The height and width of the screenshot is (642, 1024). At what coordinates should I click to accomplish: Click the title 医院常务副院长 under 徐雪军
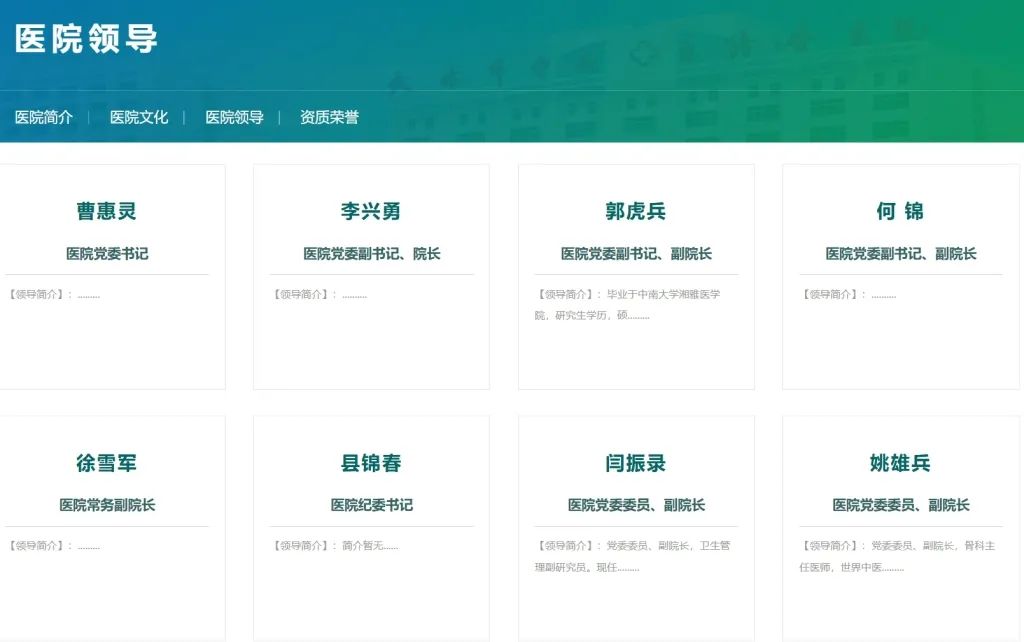click(x=107, y=505)
